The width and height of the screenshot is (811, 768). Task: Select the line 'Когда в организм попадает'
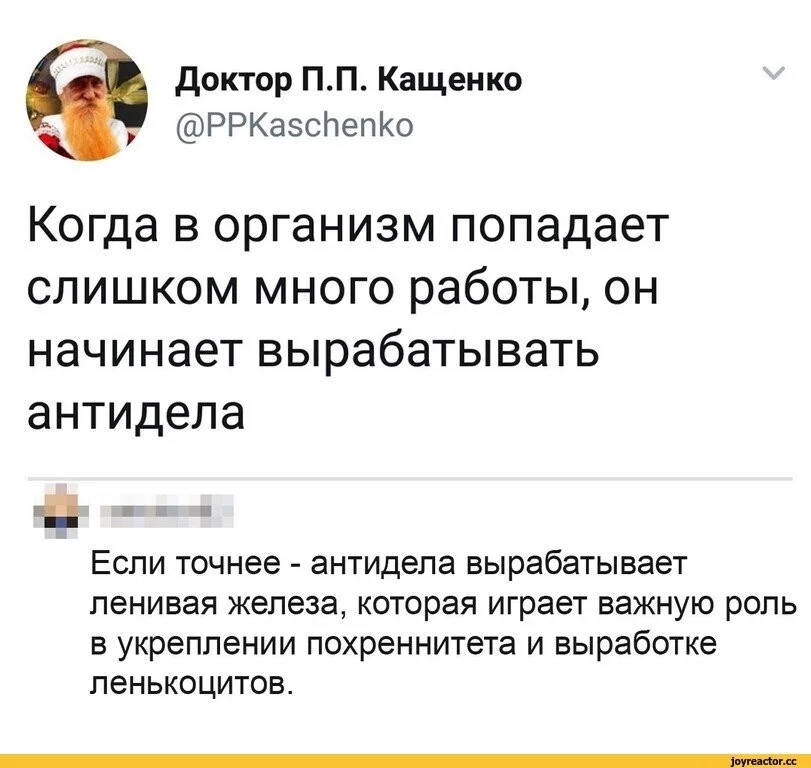(x=348, y=228)
